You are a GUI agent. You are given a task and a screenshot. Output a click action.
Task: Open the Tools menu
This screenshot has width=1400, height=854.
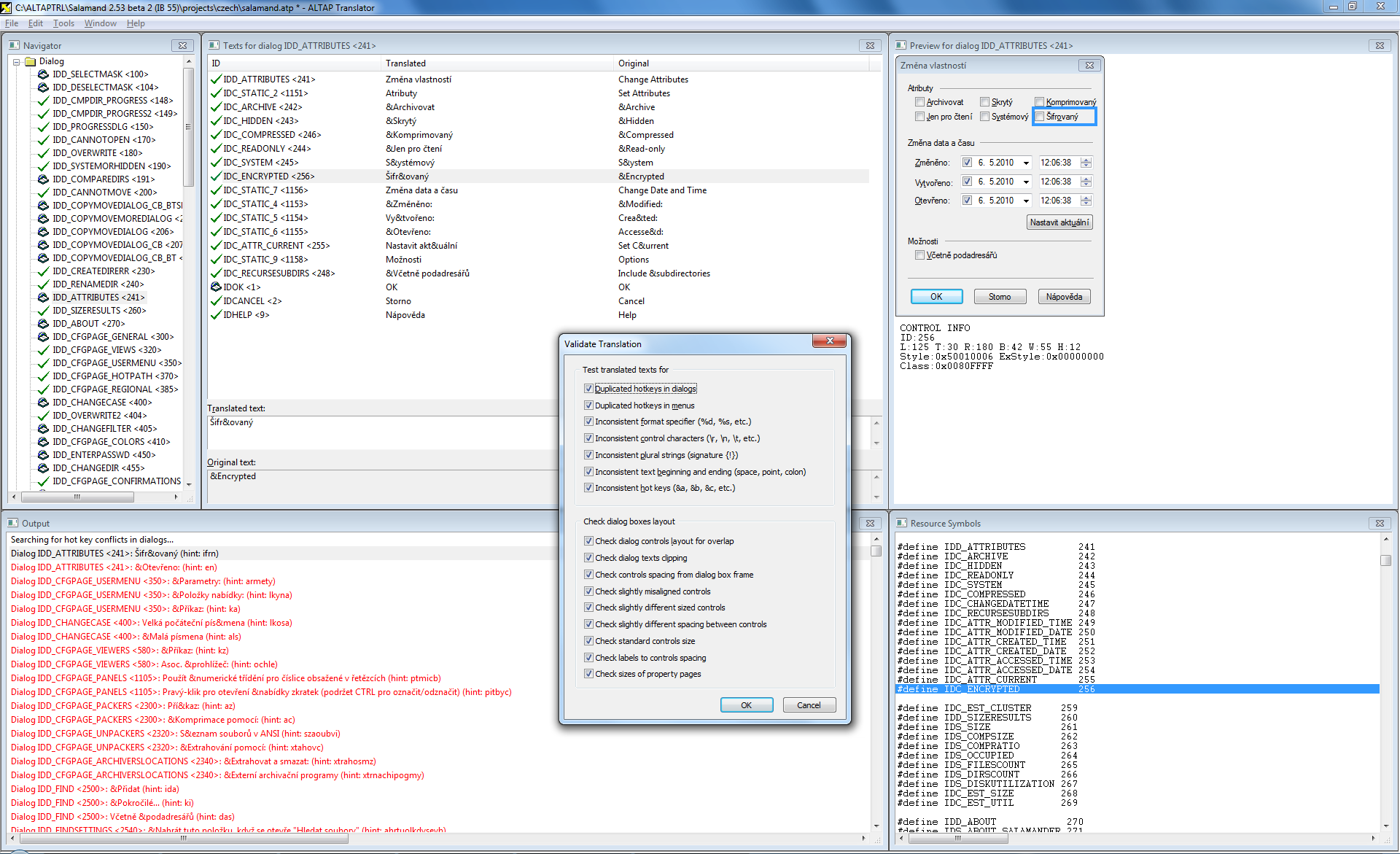[63, 23]
